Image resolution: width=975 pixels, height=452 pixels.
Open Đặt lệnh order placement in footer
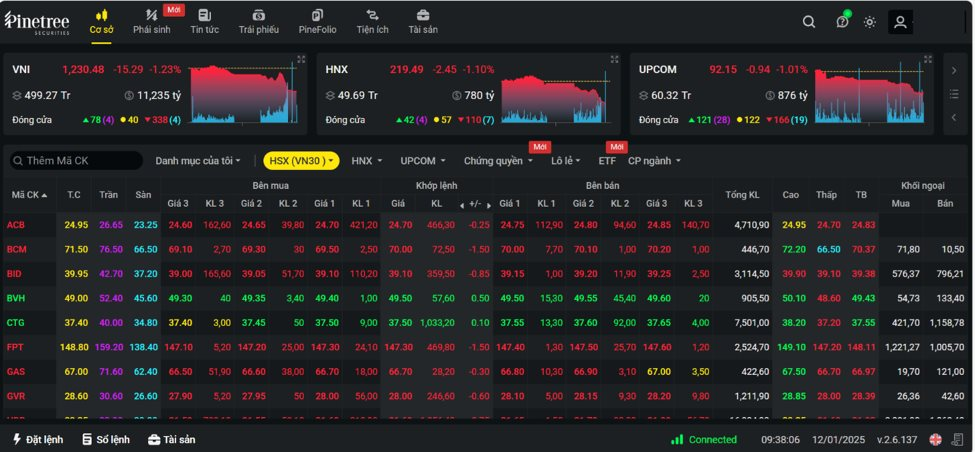click(37, 439)
